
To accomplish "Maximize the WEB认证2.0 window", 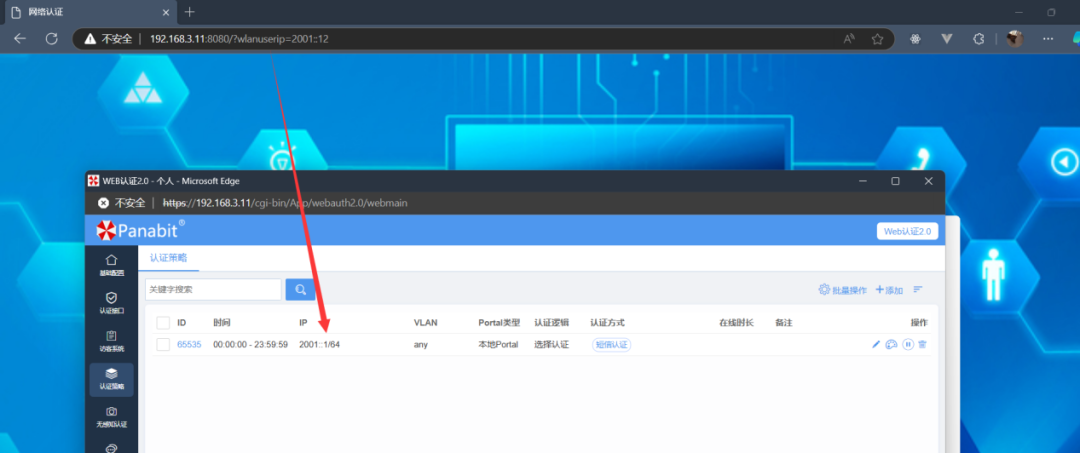I will [895, 181].
